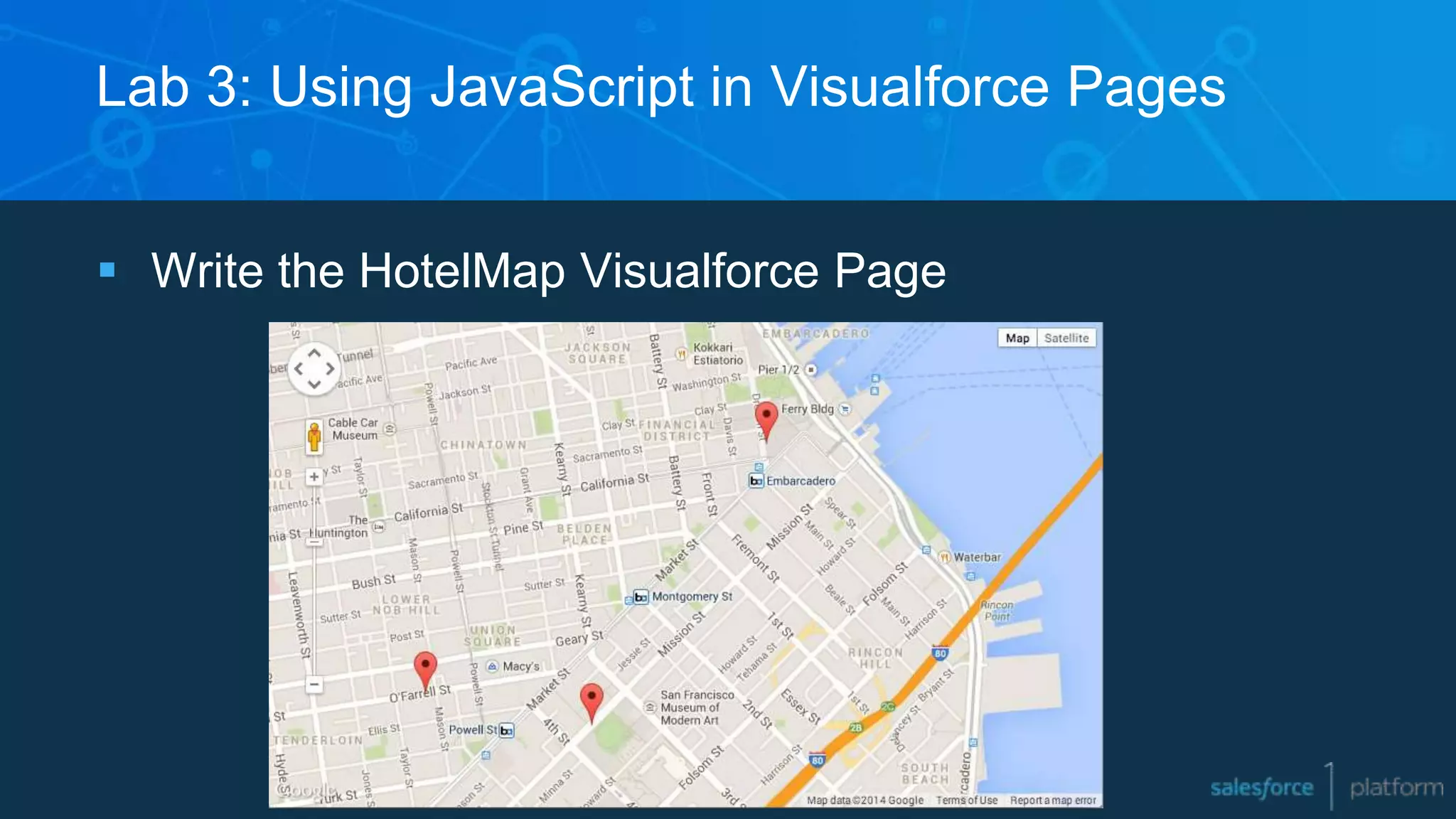Click the Interstate 80 shield near Rincon Hill
The width and height of the screenshot is (1456, 819).
pos(940,653)
